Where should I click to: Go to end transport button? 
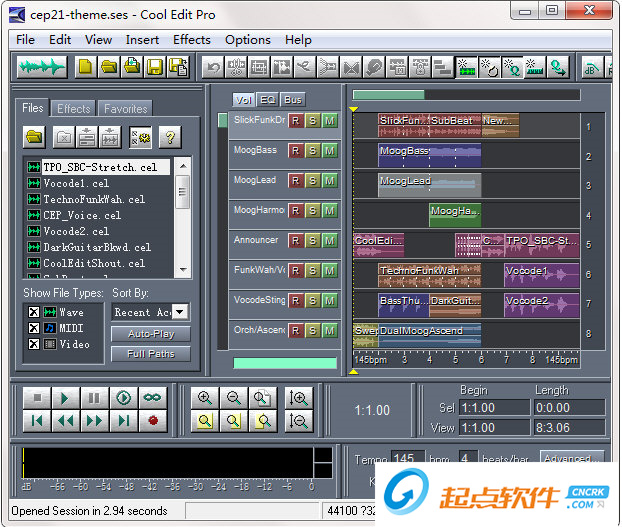123,420
